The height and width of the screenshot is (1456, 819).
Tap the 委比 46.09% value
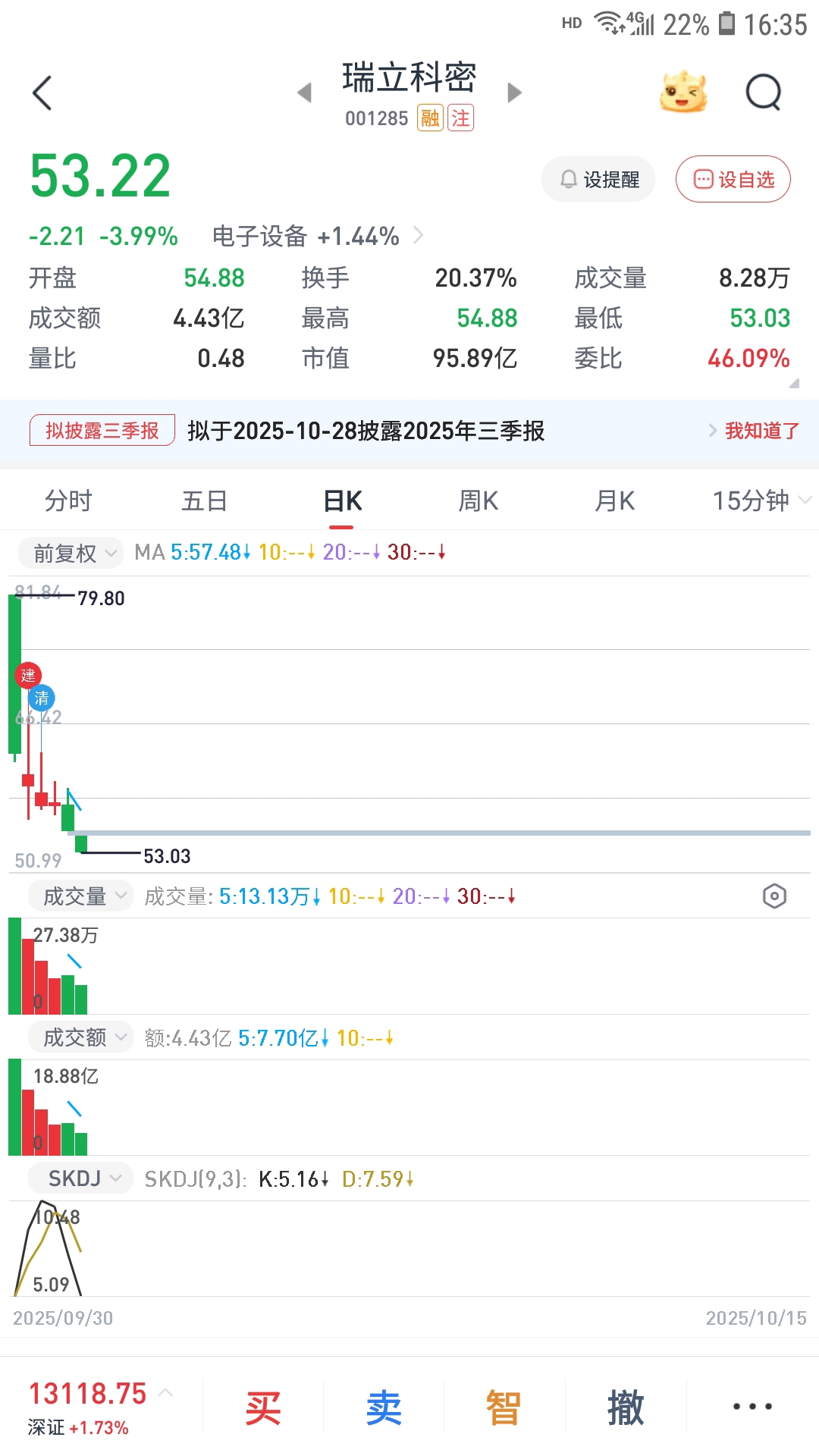[x=748, y=359]
